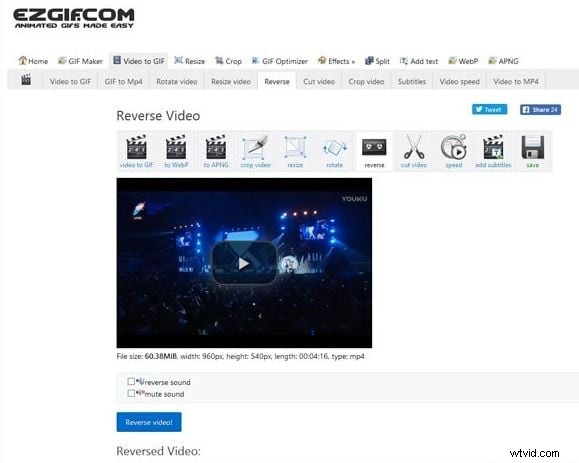The image size is (579, 463).
Task: Click the EZGIF.COM logo
Action: (74, 18)
